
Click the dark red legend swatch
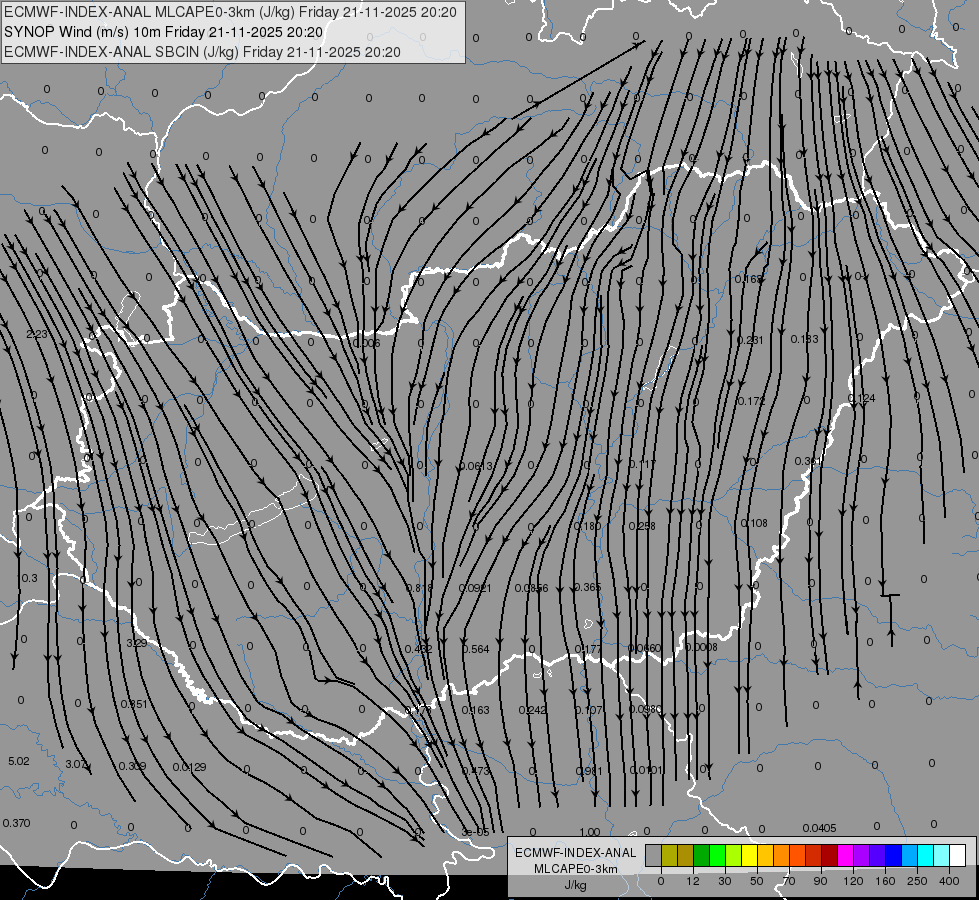click(x=829, y=855)
